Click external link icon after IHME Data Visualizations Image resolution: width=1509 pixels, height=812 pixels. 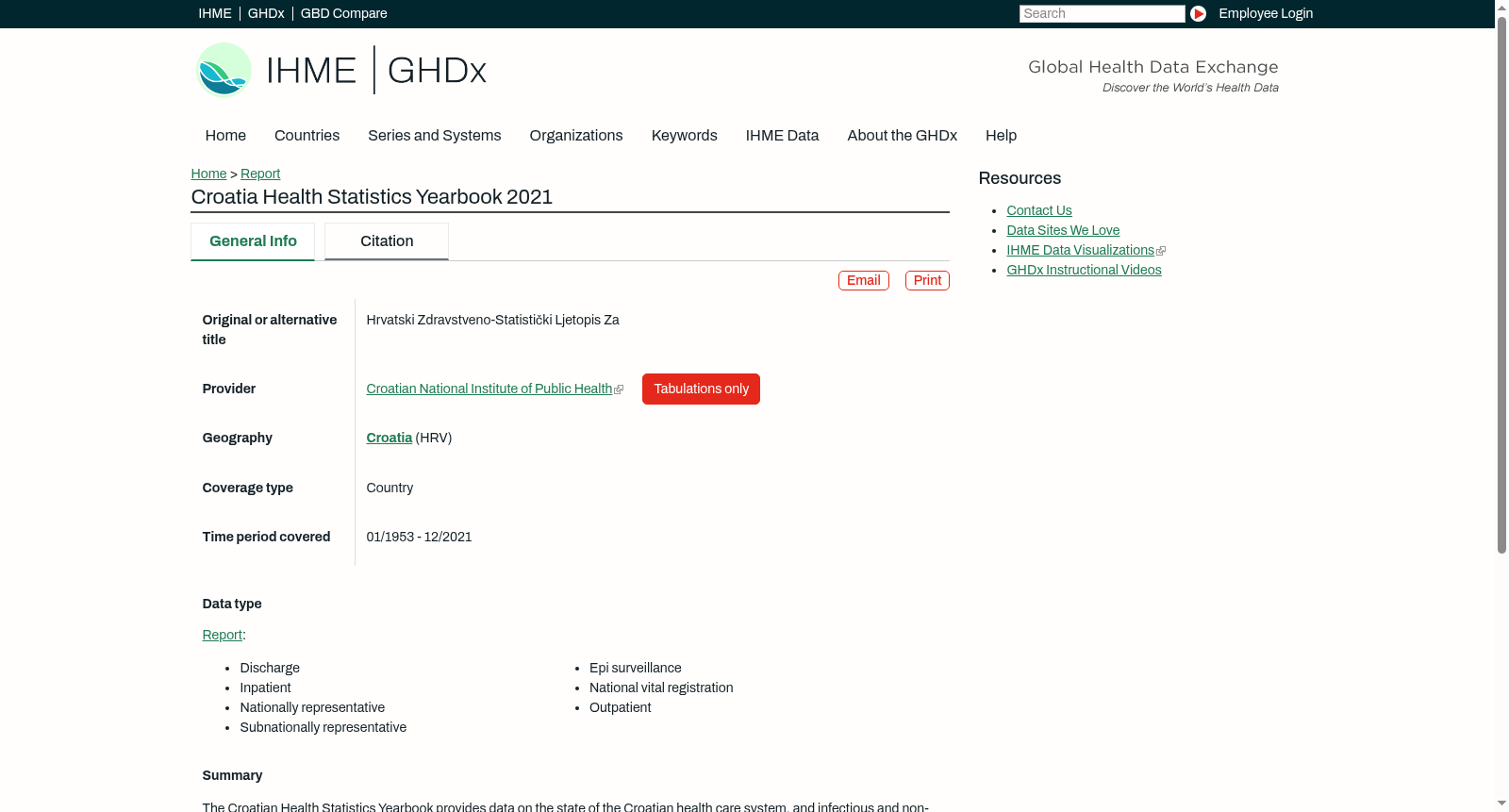(1161, 251)
